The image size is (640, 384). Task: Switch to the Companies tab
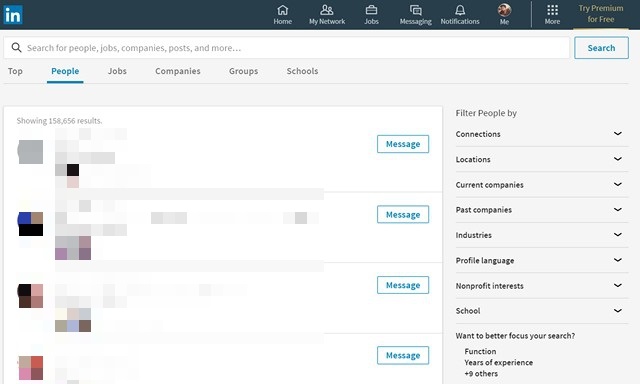[178, 71]
